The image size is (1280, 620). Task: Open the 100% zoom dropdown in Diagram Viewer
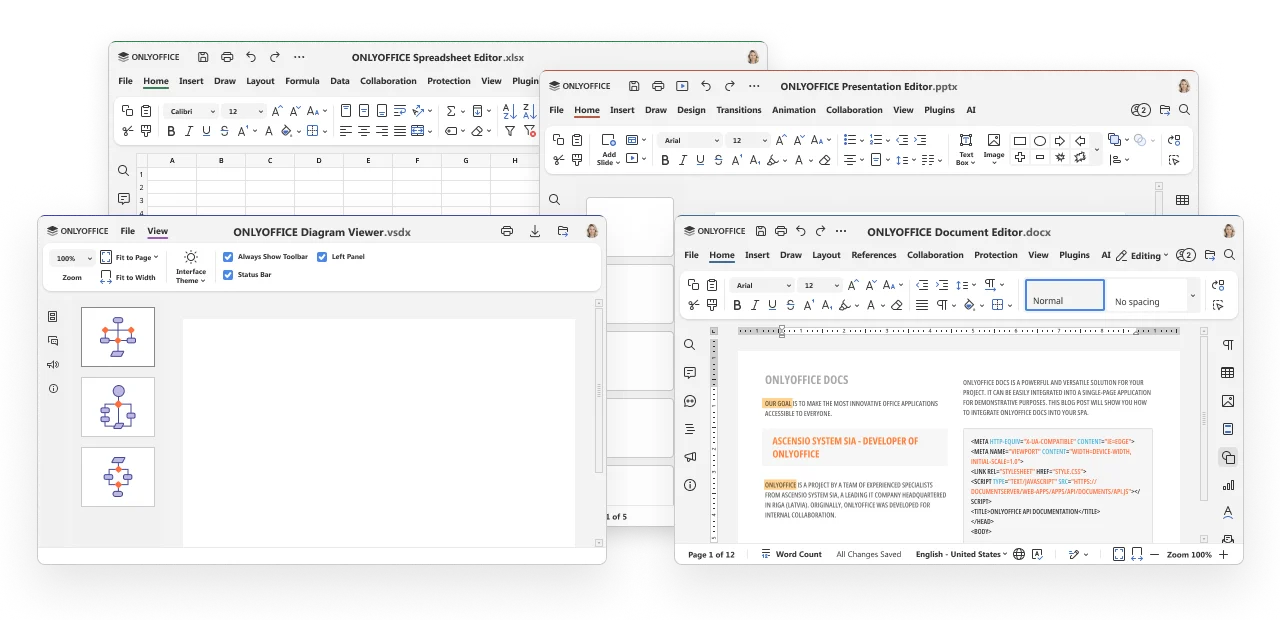[x=72, y=258]
